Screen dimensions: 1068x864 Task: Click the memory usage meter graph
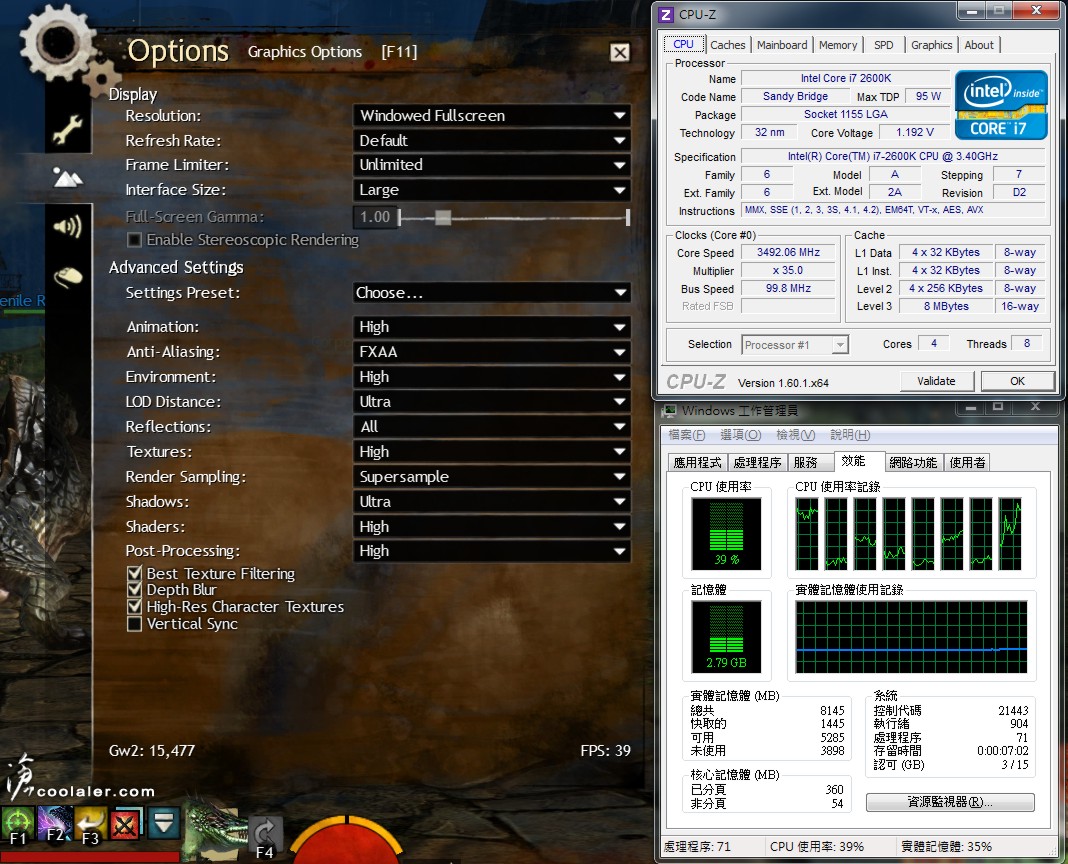point(726,637)
